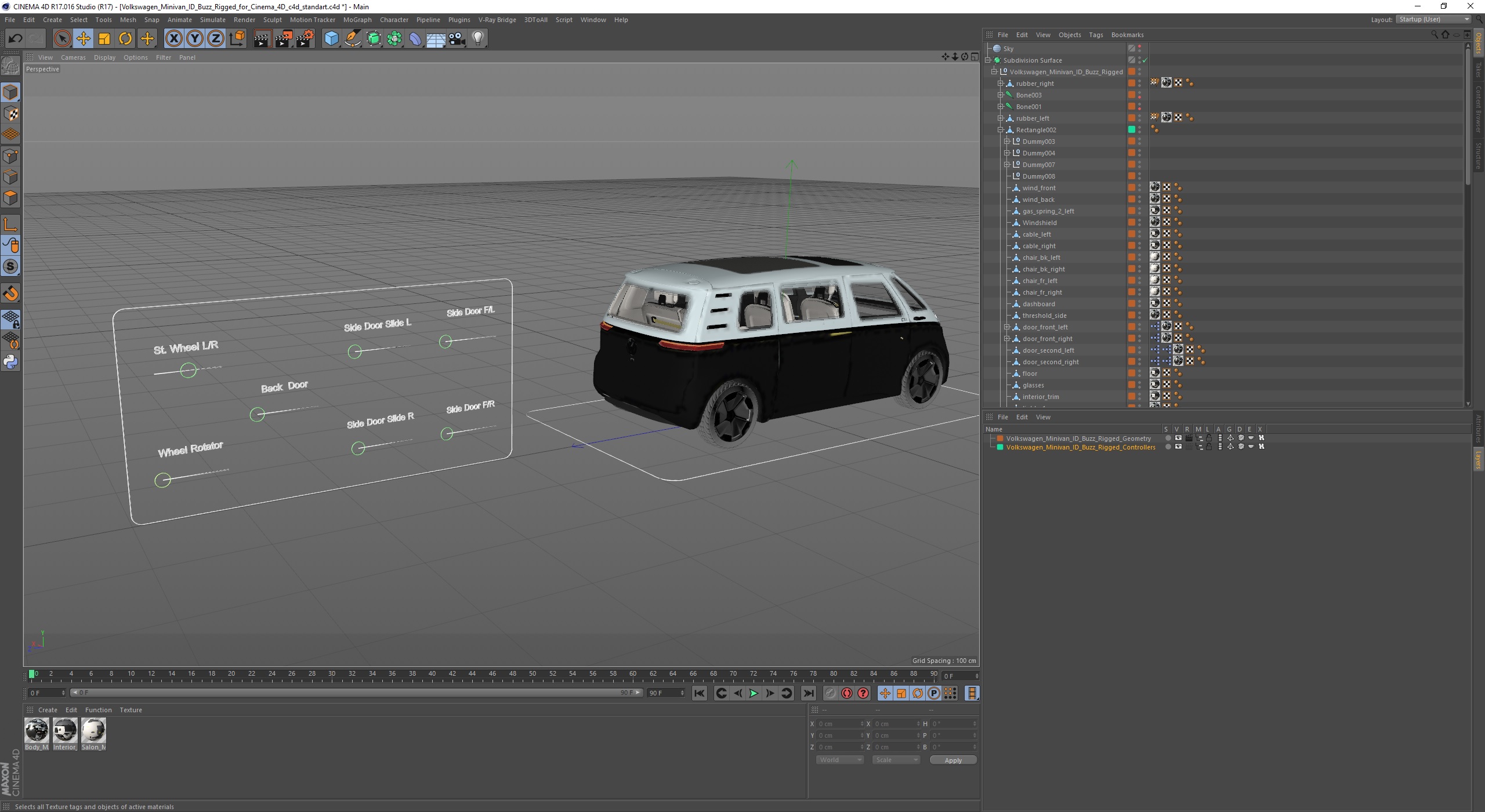Open the Spline Pen tool icon
This screenshot has width=1485, height=812.
tap(353, 39)
